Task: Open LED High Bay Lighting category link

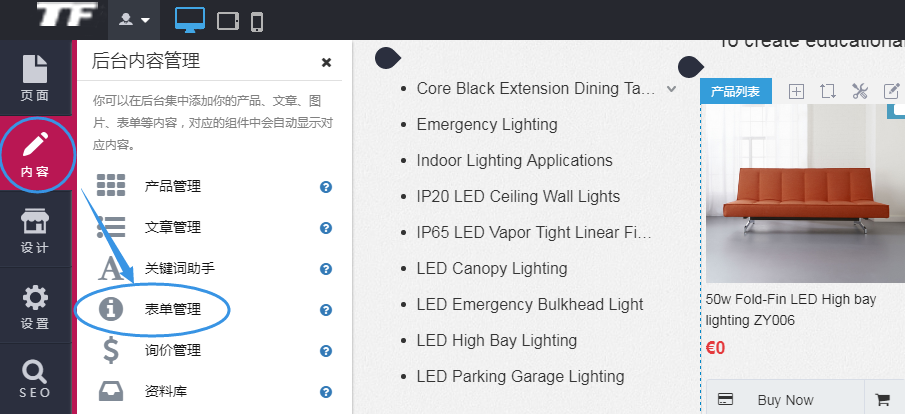Action: click(x=496, y=340)
